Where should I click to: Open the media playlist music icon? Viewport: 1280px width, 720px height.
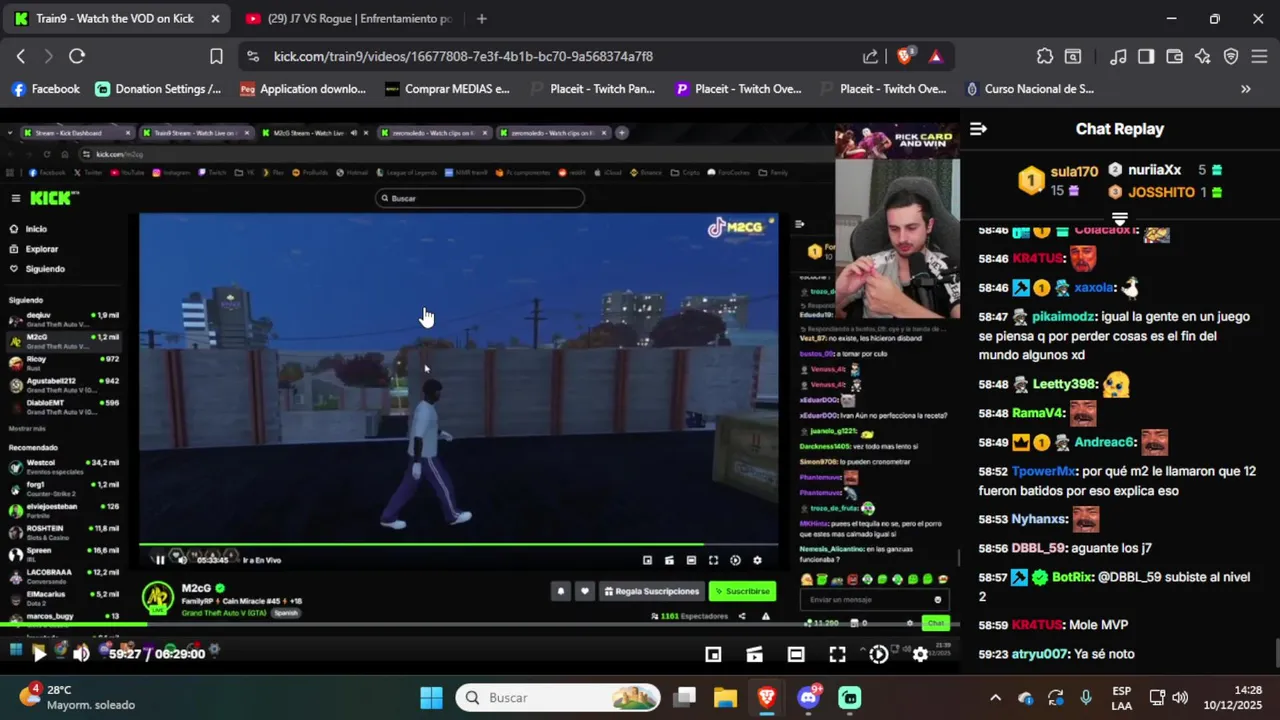pyautogui.click(x=1119, y=57)
